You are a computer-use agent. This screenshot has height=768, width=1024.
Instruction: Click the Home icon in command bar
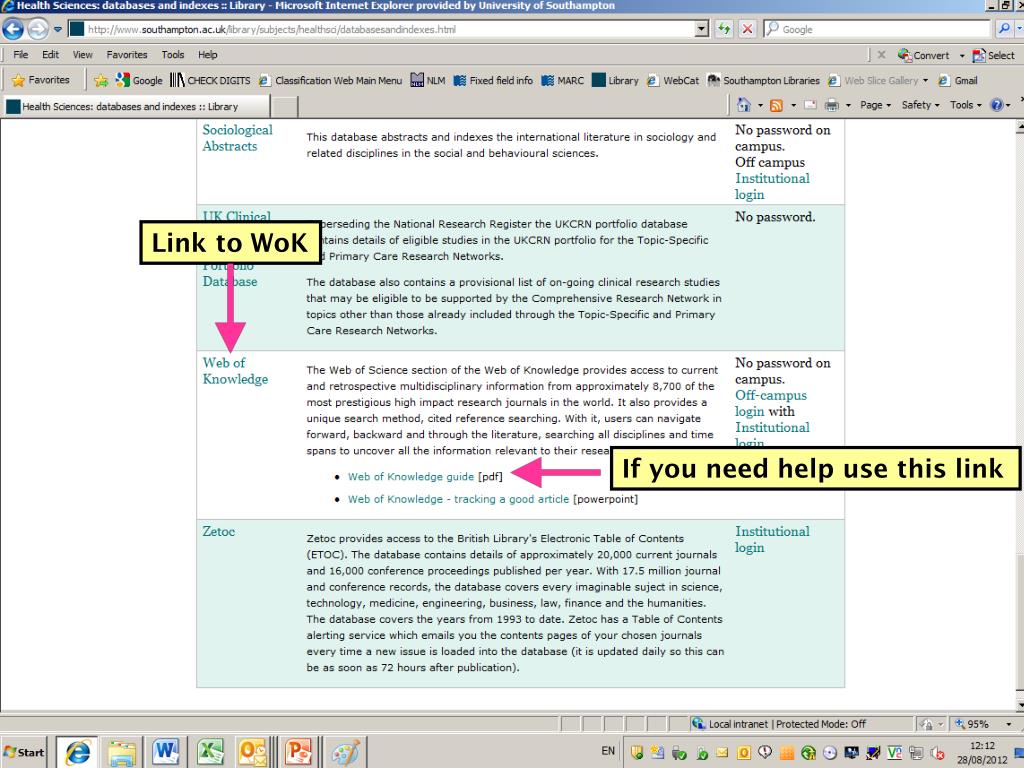(743, 105)
